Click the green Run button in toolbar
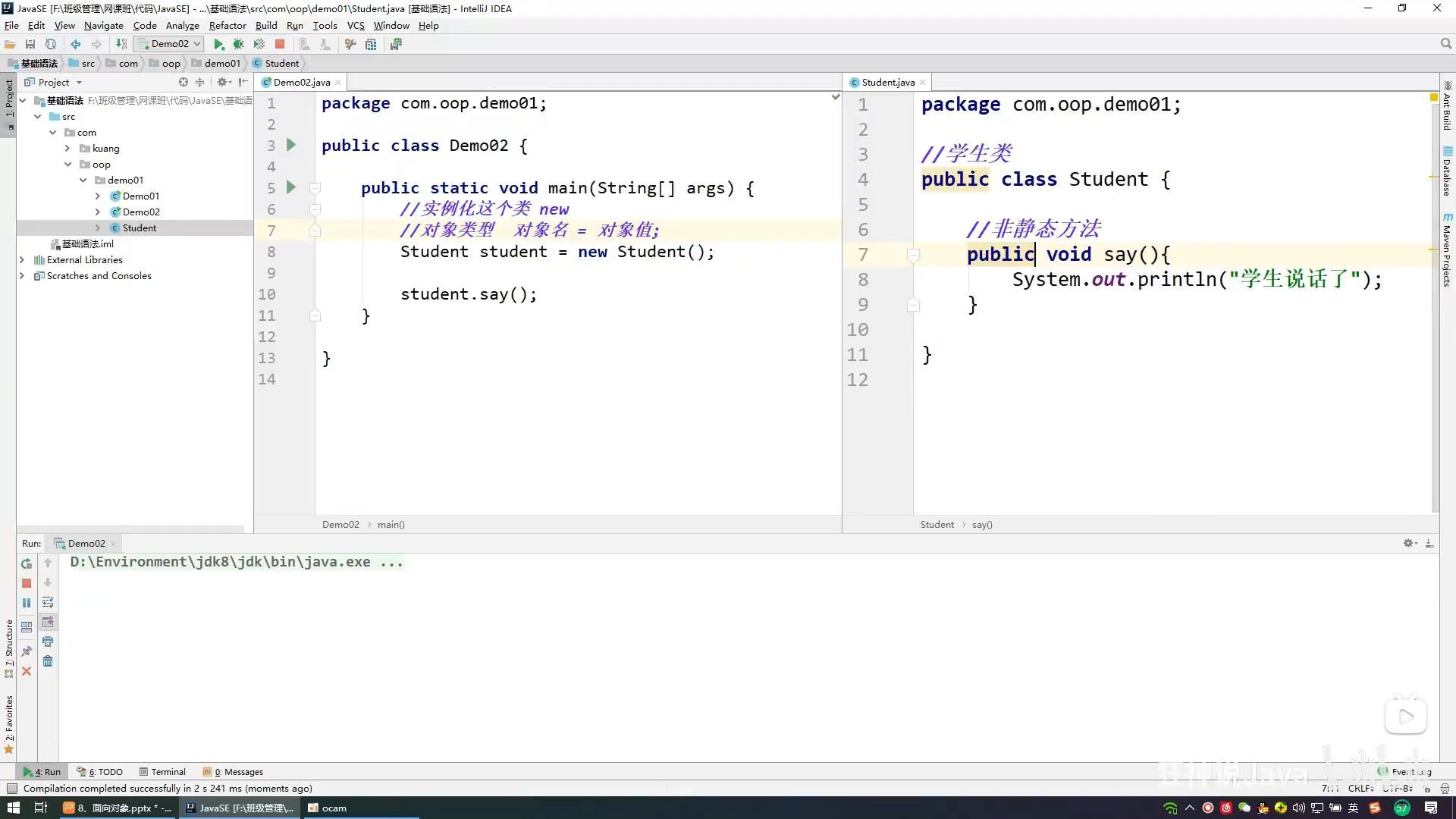 (x=218, y=44)
